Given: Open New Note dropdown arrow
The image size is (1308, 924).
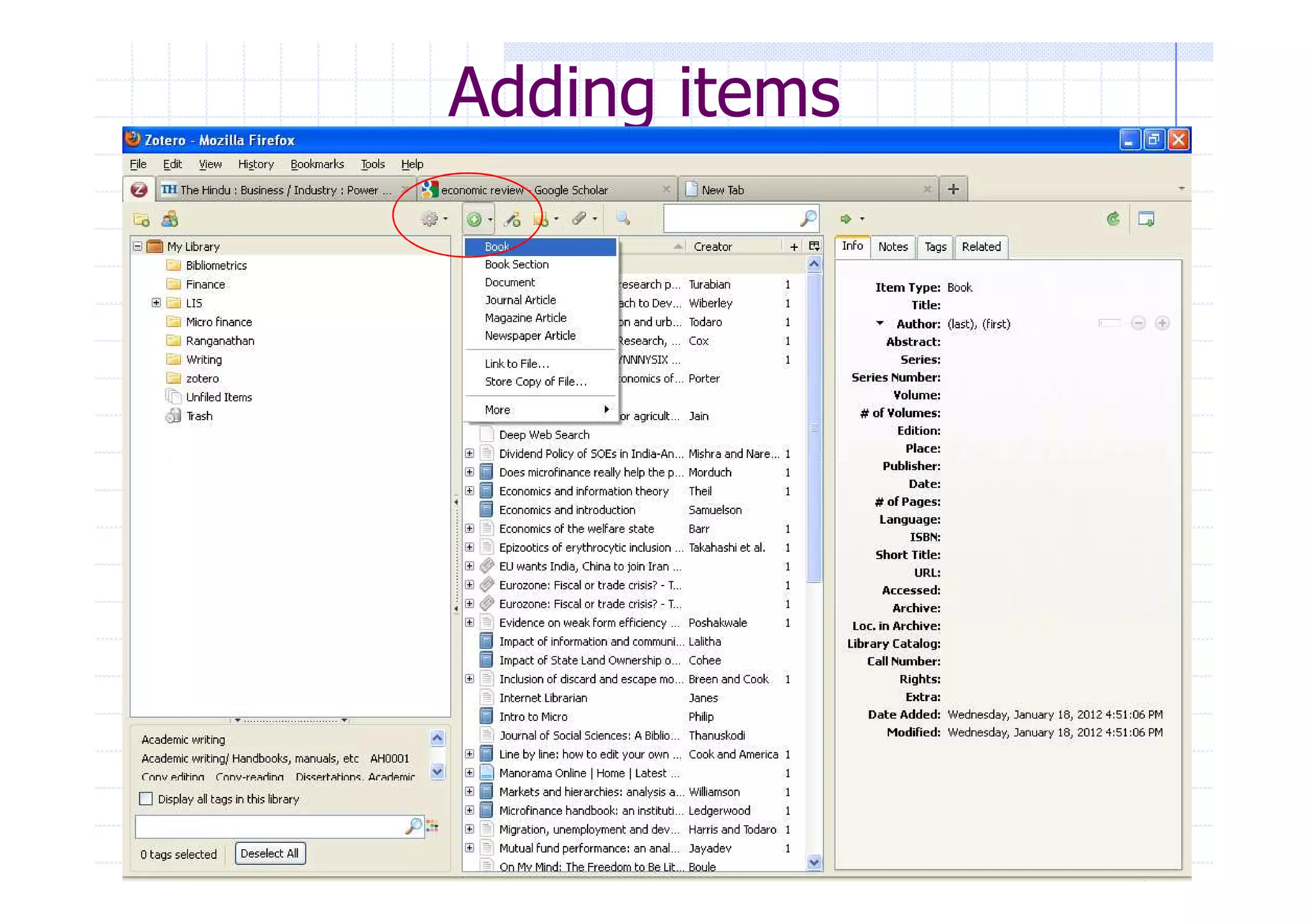Looking at the screenshot, I should pos(556,220).
